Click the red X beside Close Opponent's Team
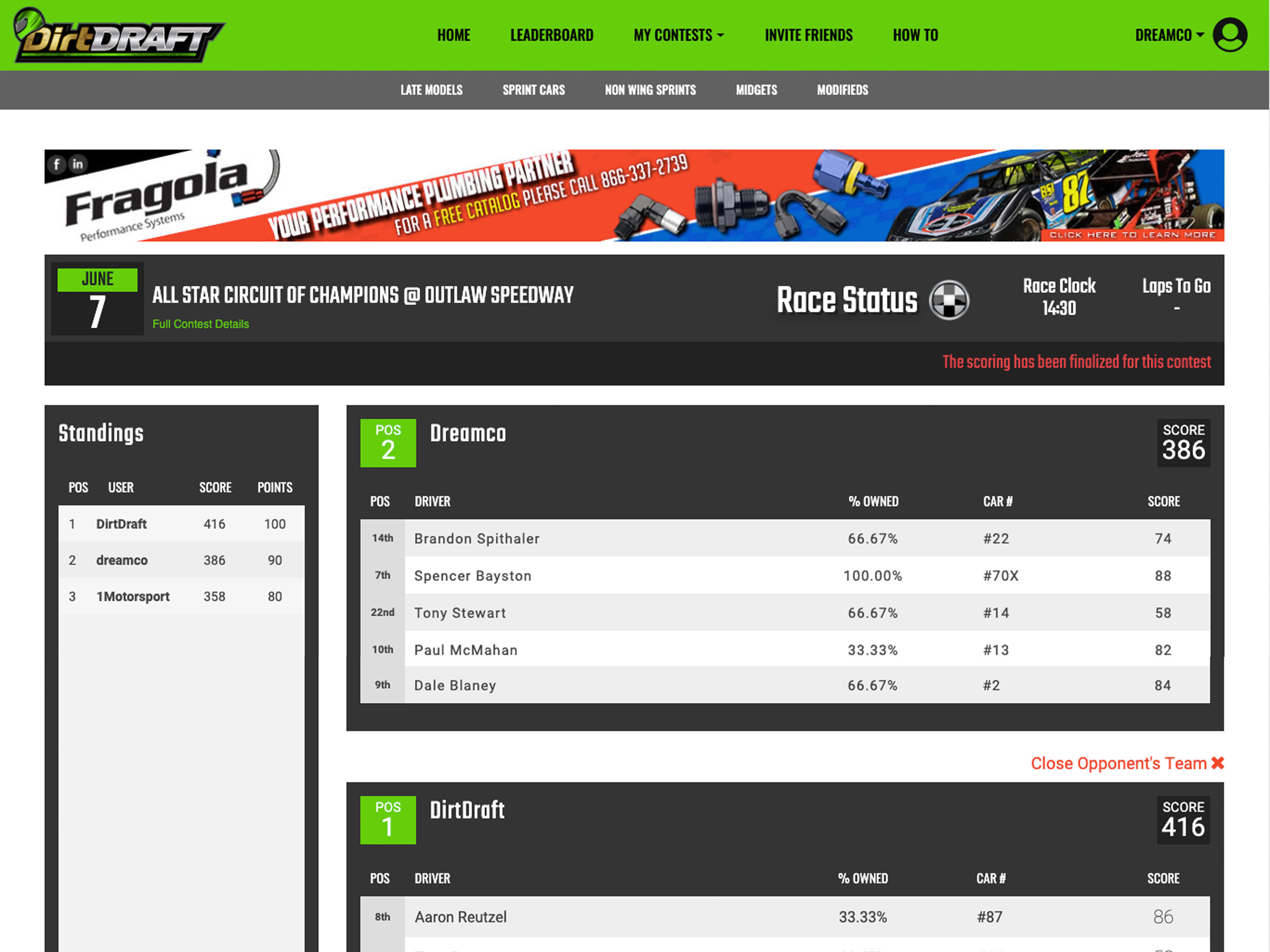Image resolution: width=1270 pixels, height=952 pixels. click(x=1218, y=763)
